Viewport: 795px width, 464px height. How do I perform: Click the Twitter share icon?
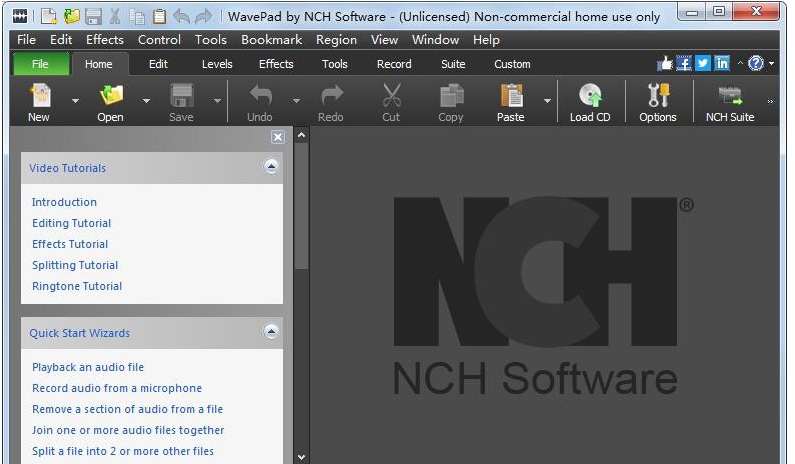[x=703, y=63]
